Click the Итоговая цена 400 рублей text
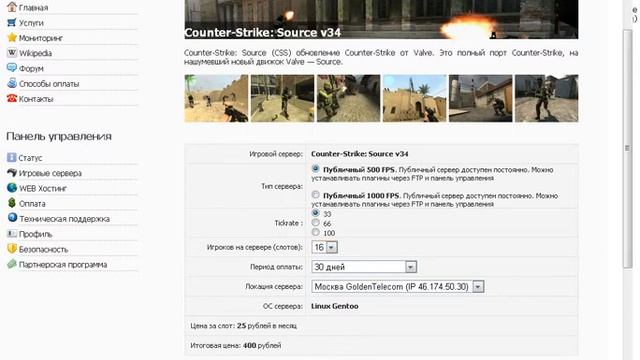The width and height of the screenshot is (640, 360). (236, 345)
